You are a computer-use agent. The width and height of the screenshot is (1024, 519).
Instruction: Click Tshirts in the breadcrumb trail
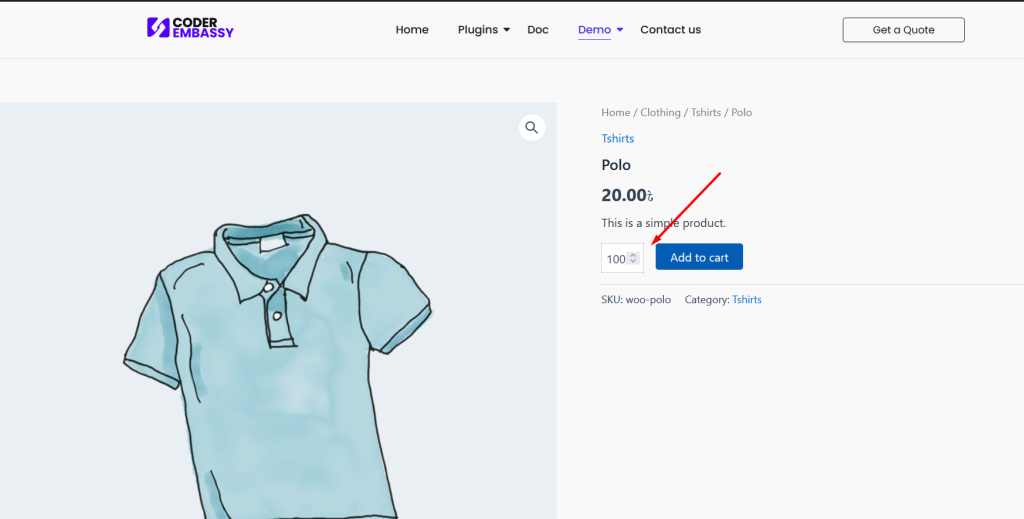pos(705,113)
